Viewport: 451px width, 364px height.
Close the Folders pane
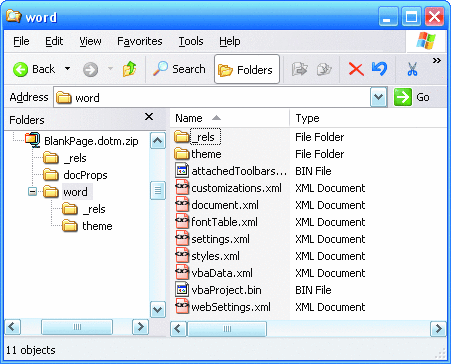pyautogui.click(x=149, y=117)
